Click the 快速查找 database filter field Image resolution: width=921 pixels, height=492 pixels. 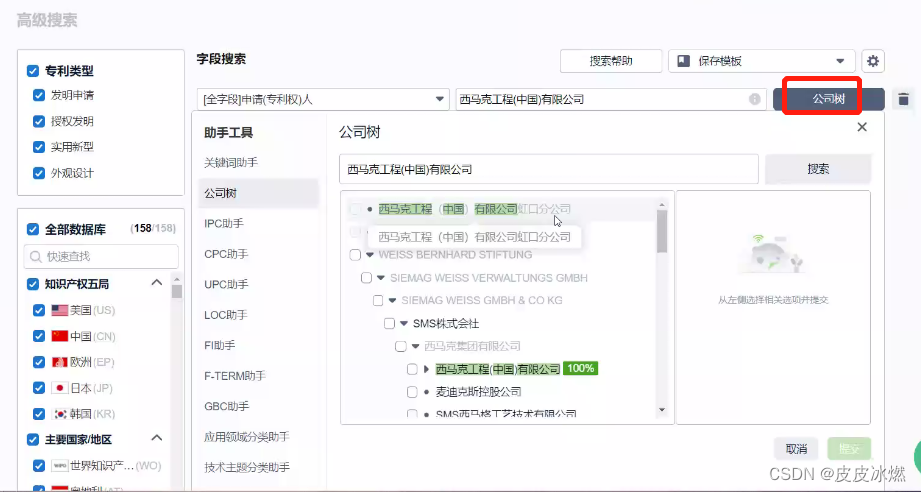point(101,257)
